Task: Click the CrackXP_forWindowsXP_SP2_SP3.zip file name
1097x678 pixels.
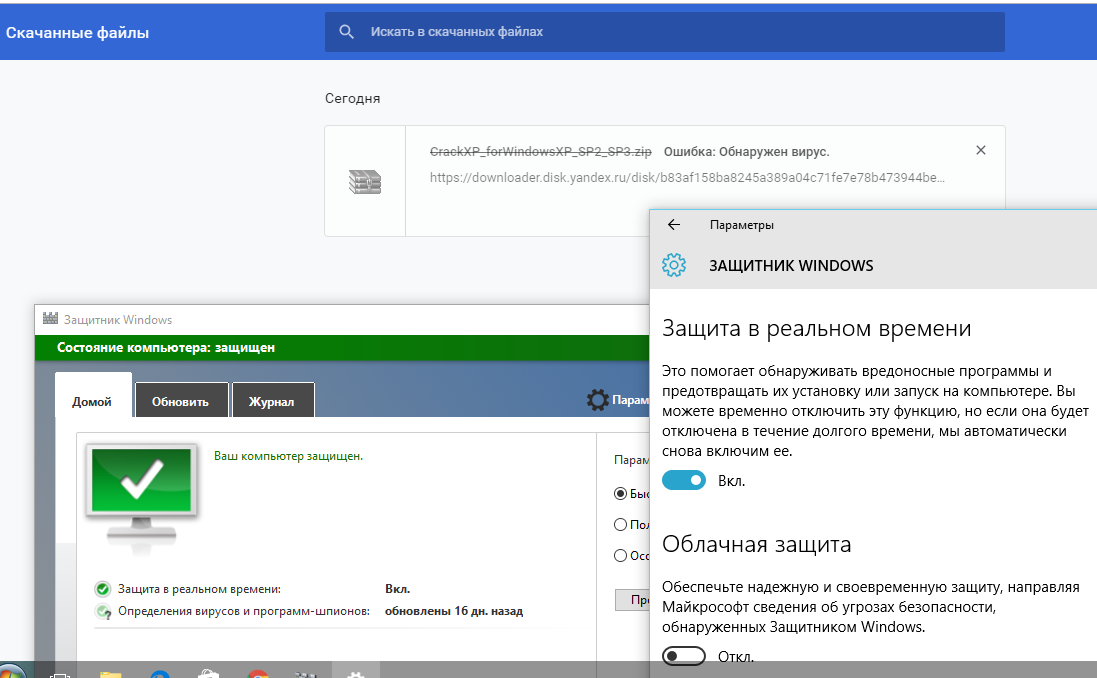Action: pos(541,152)
